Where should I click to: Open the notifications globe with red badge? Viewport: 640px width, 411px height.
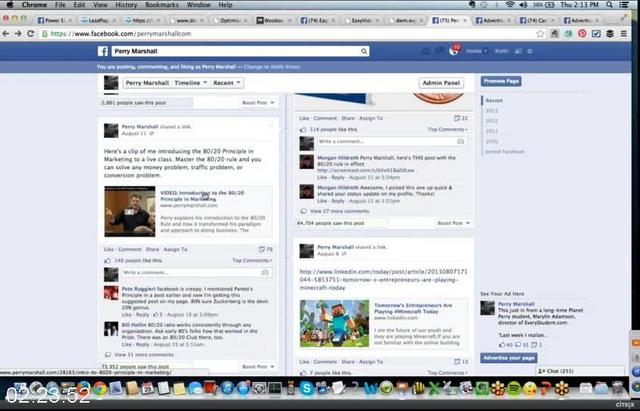point(454,51)
